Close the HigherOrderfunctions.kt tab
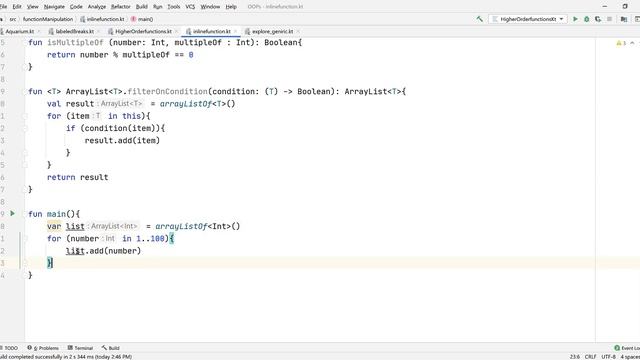 pyautogui.click(x=176, y=31)
